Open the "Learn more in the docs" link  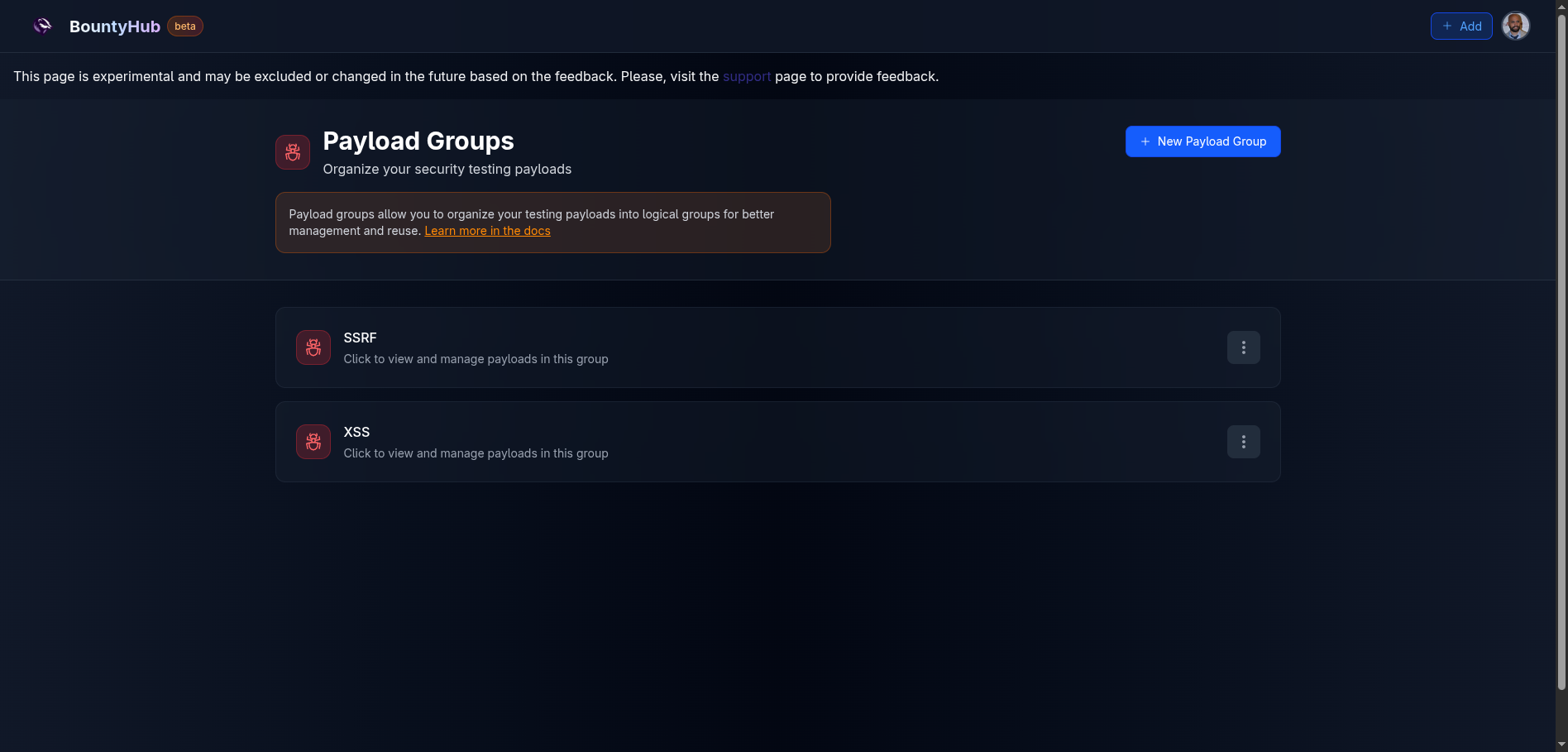pos(487,231)
